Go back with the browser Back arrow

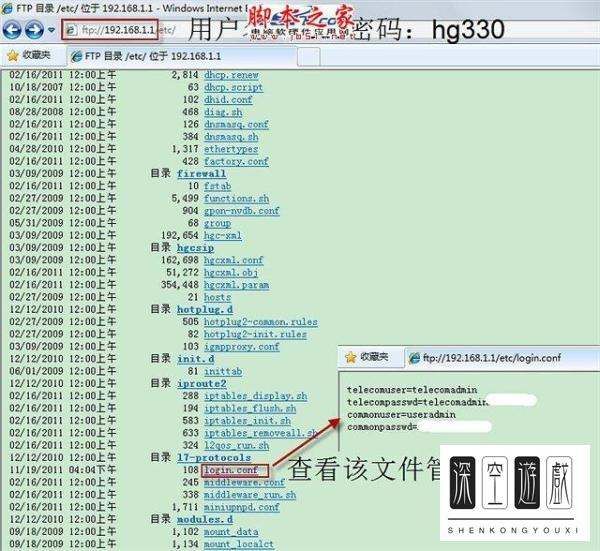12,29
